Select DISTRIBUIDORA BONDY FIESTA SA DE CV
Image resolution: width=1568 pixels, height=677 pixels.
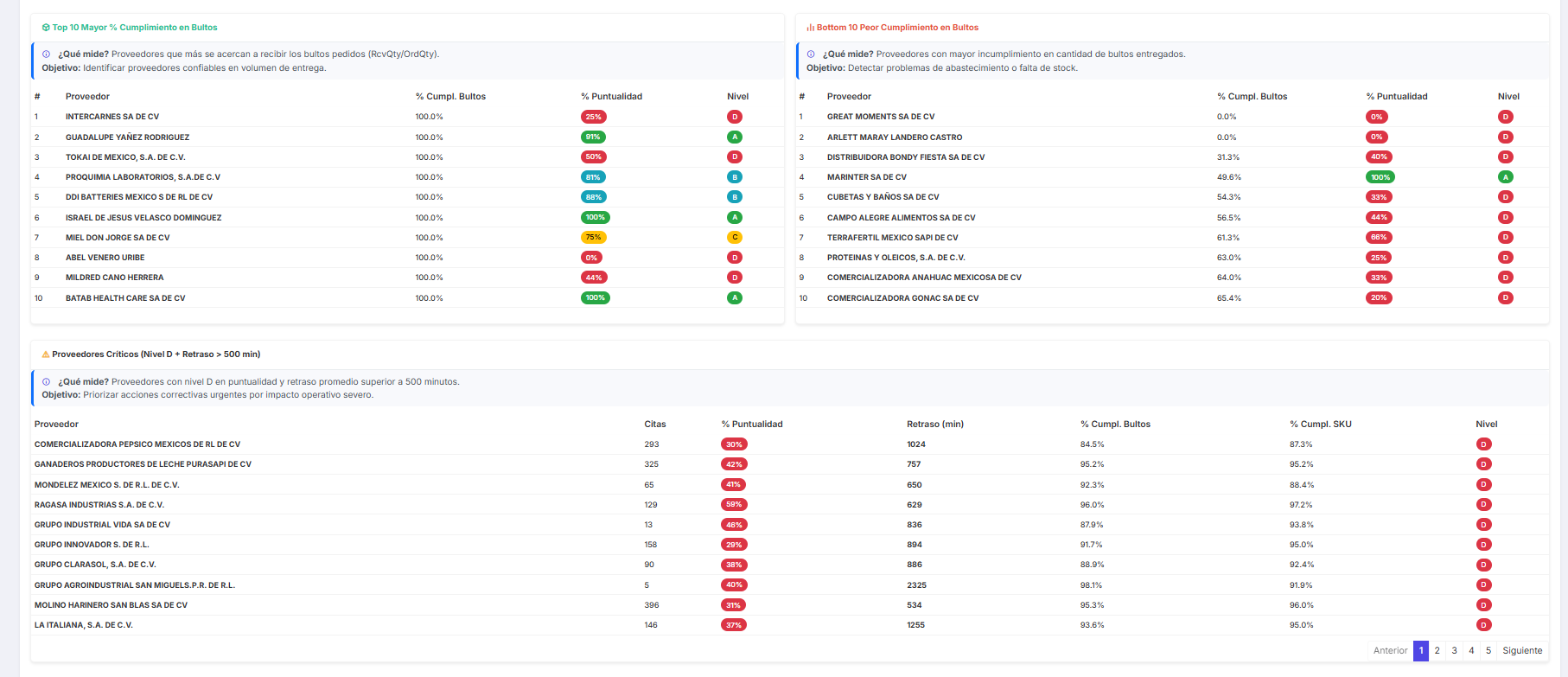[906, 157]
